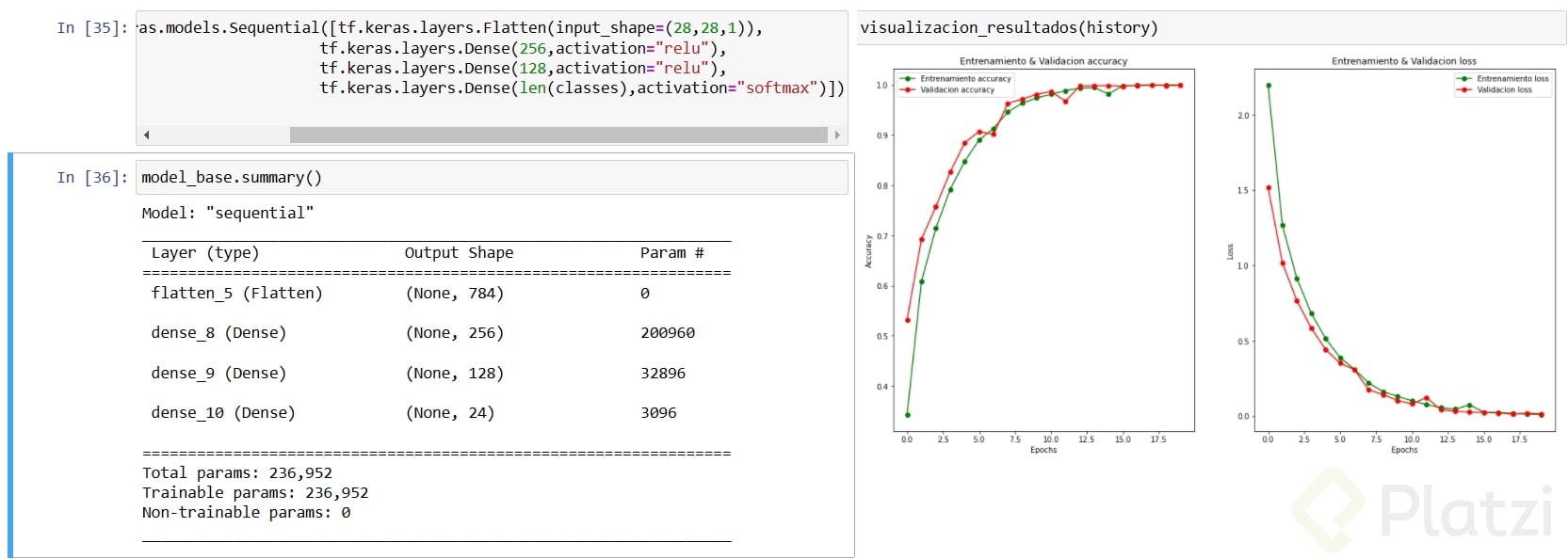Click the accuracy training and validation plot
1568x559 pixels.
pyautogui.click(x=1043, y=249)
